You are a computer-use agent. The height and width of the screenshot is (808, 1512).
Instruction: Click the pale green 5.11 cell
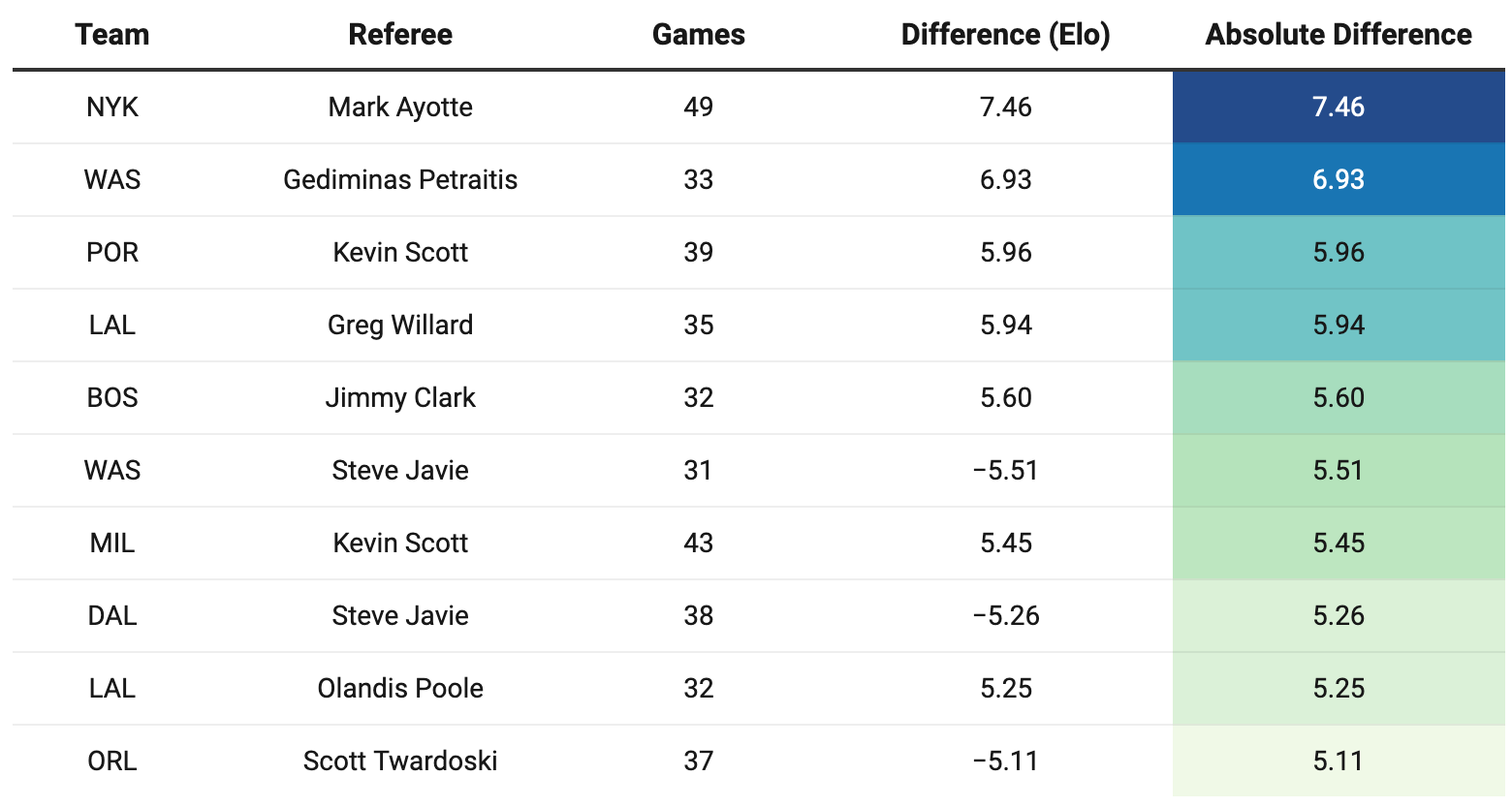1339,761
